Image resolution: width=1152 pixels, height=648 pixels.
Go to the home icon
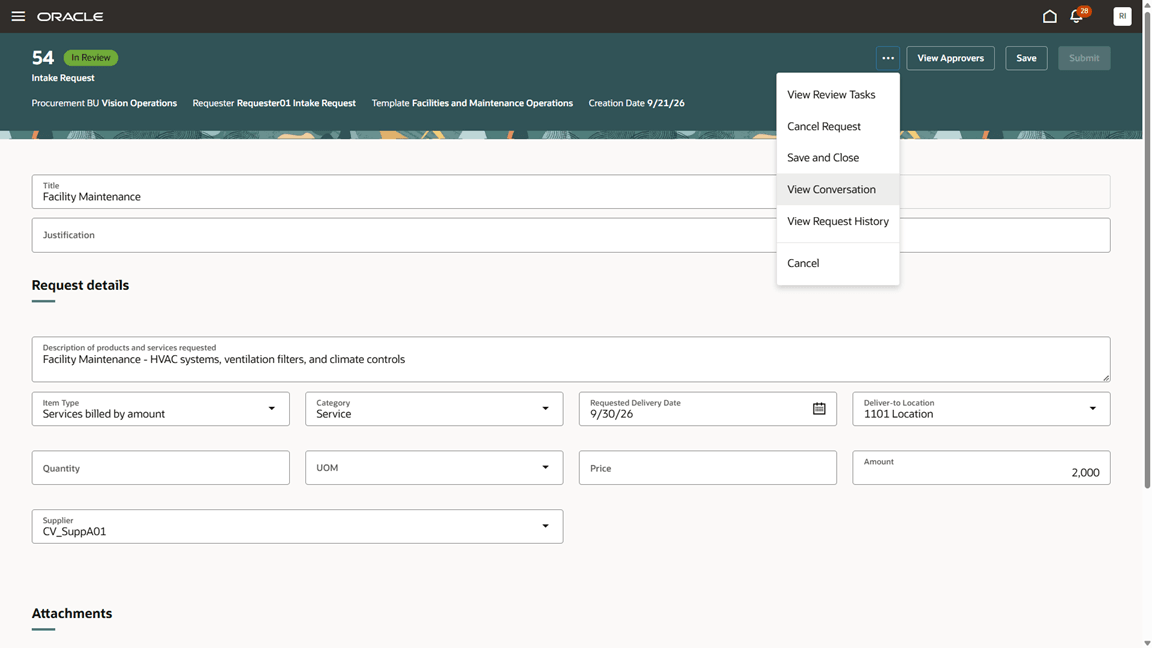tap(1049, 16)
